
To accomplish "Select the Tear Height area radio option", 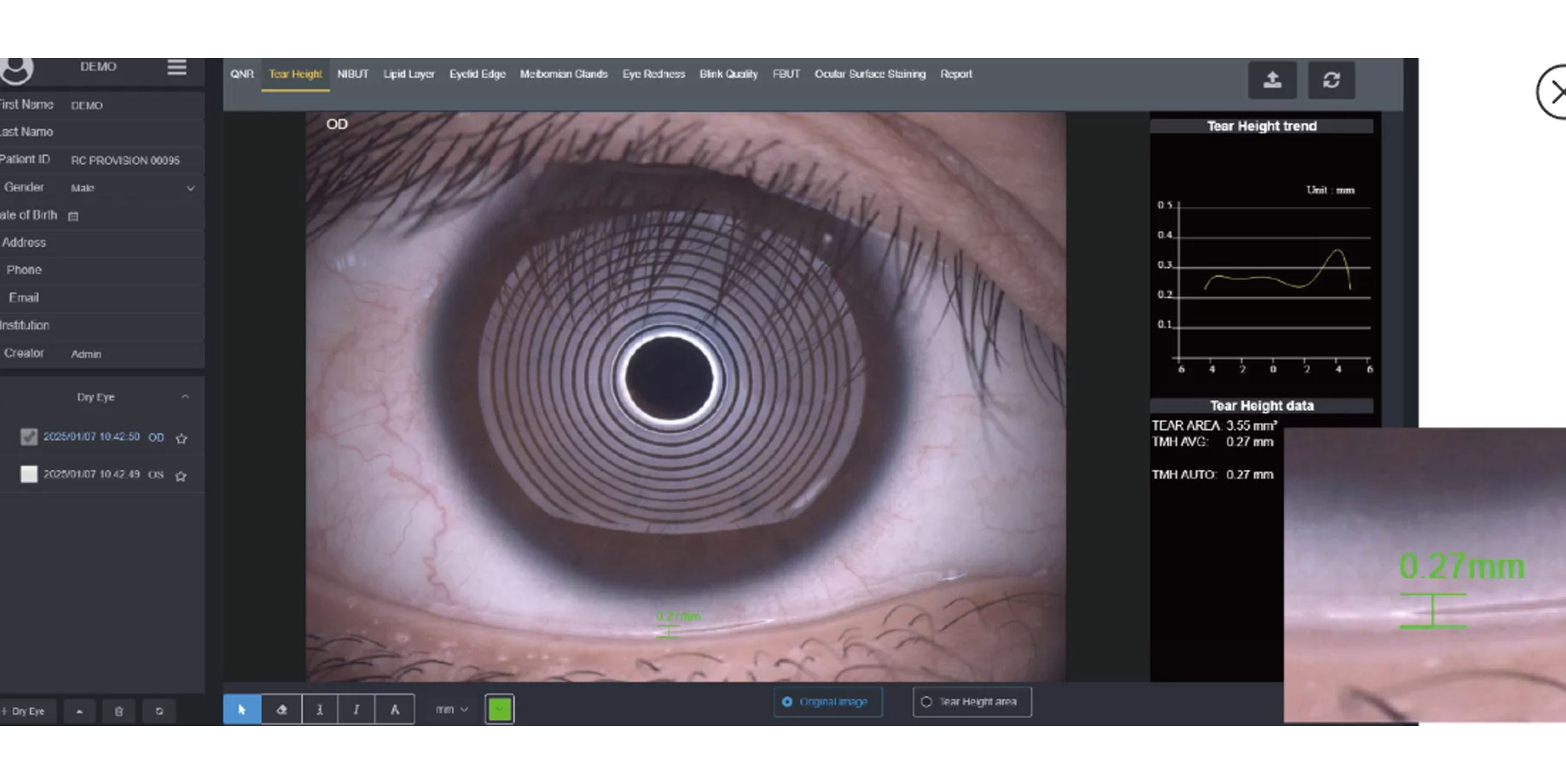I will (x=927, y=702).
